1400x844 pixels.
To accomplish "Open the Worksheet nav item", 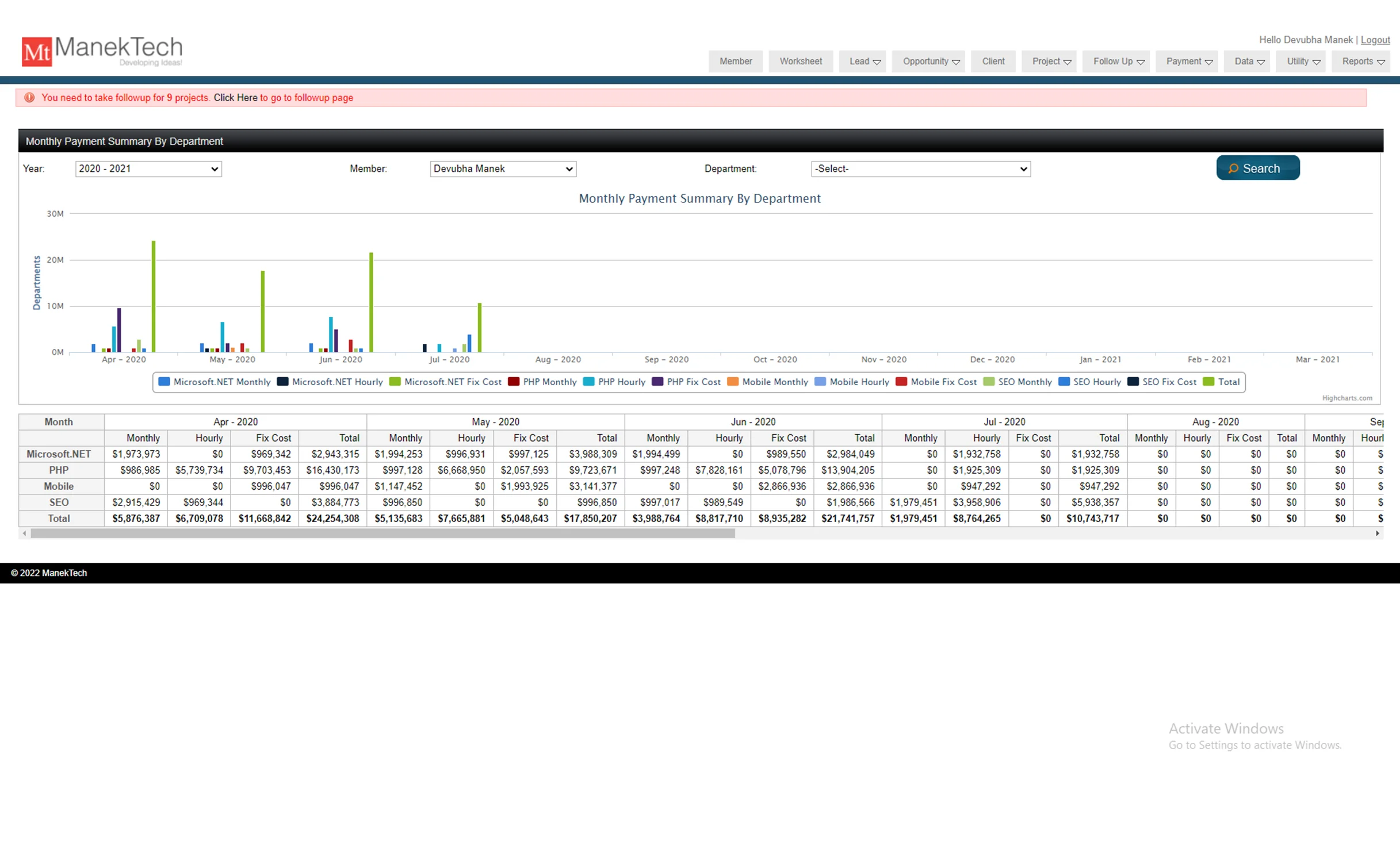I will point(801,62).
